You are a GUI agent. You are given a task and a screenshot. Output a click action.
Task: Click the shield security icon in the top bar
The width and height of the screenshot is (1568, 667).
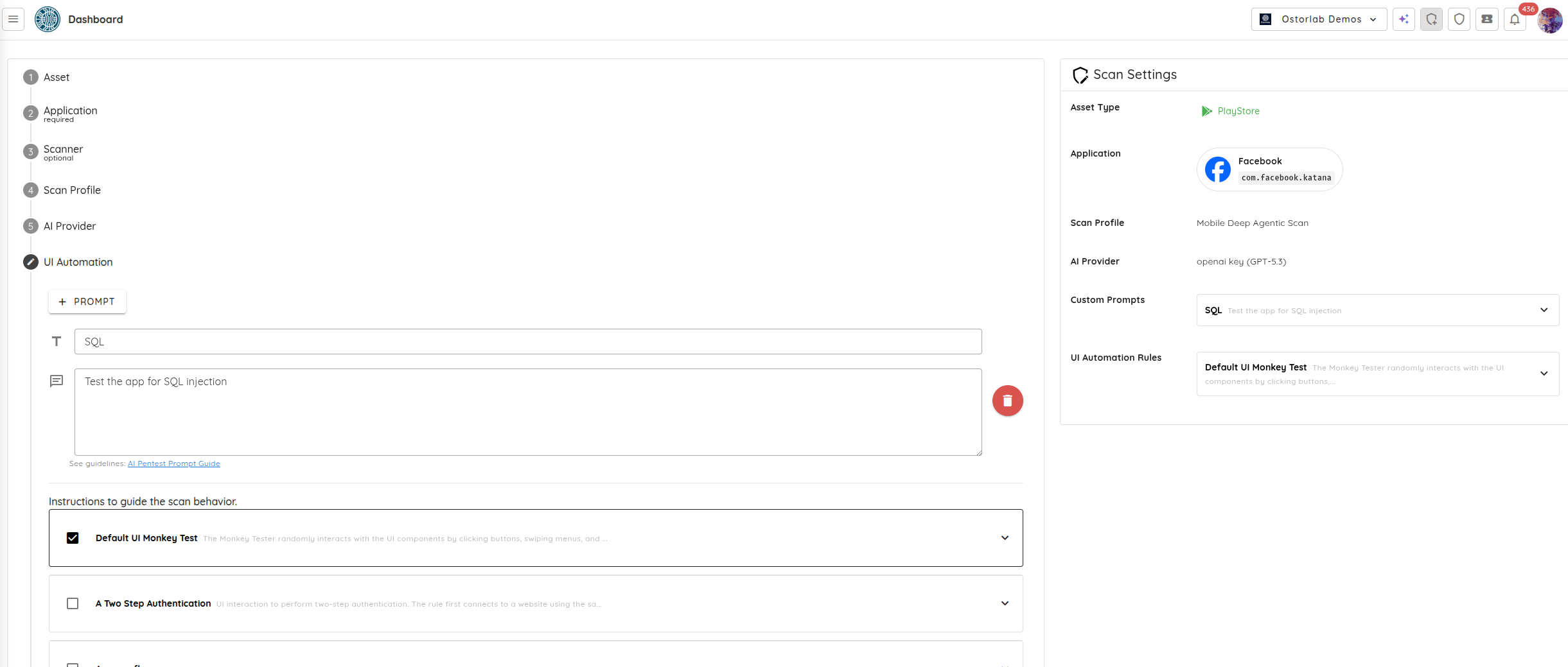pyautogui.click(x=1459, y=19)
